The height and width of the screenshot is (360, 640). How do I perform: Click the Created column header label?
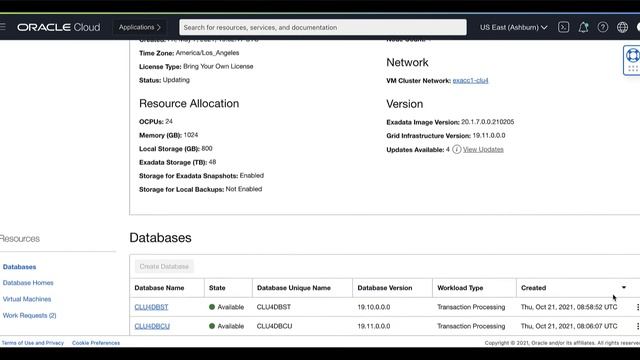pos(533,288)
